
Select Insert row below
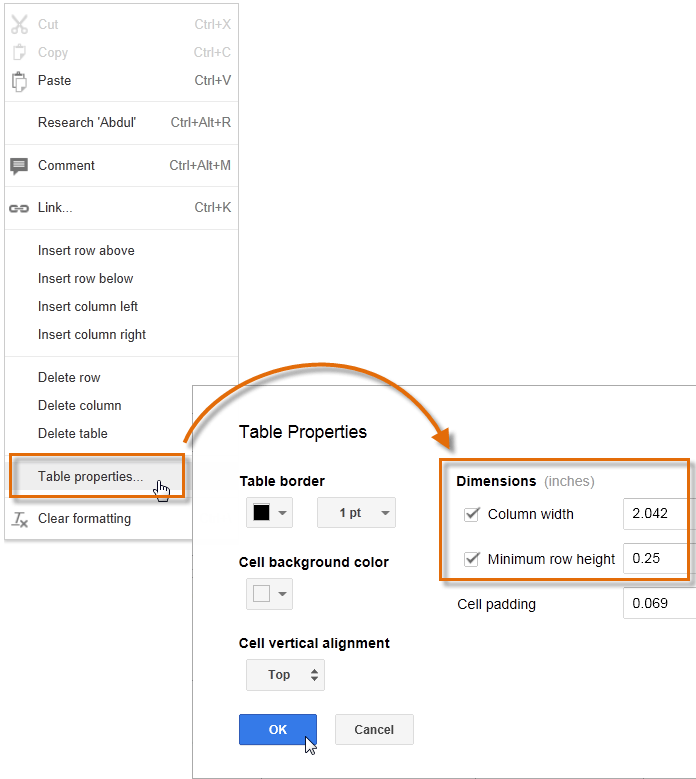[x=121, y=279]
